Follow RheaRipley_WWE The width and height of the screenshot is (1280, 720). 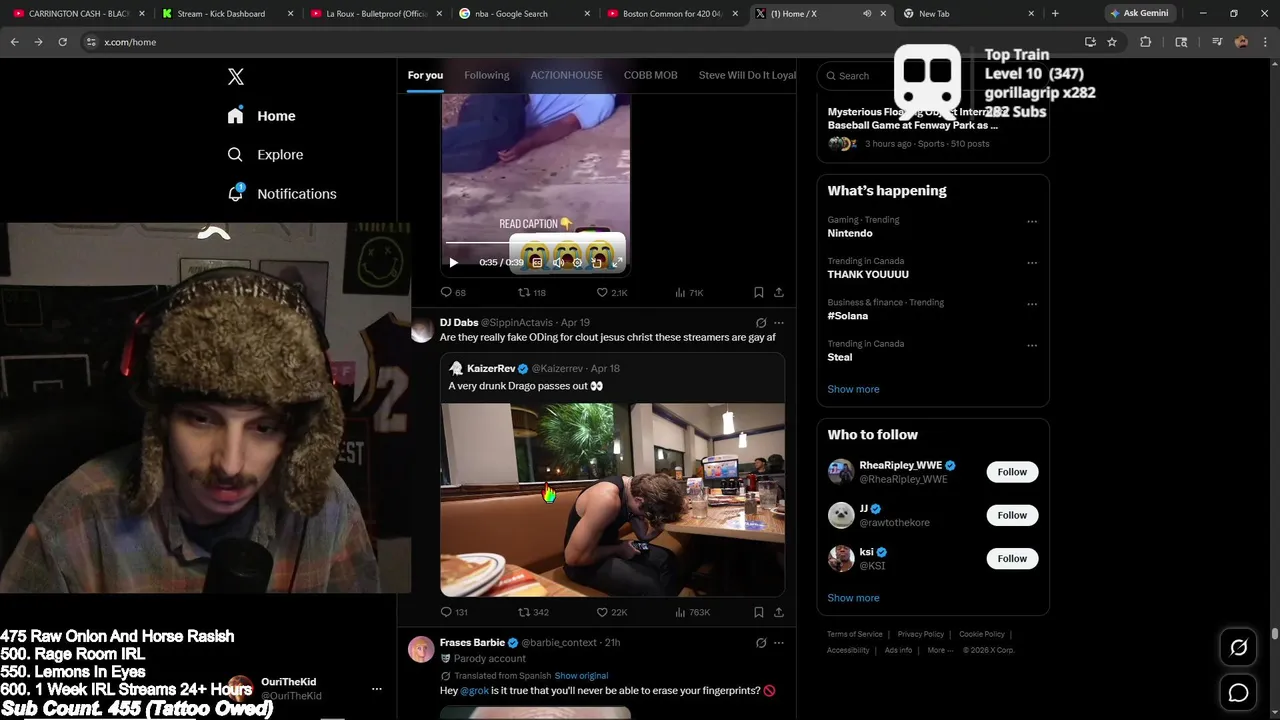click(x=1012, y=472)
